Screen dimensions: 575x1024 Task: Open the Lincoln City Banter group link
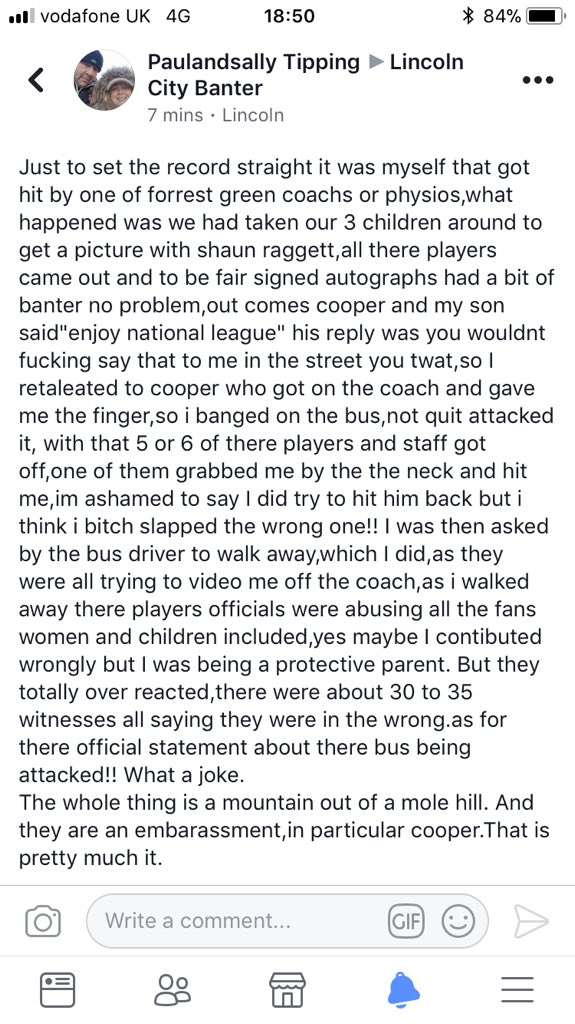[306, 75]
